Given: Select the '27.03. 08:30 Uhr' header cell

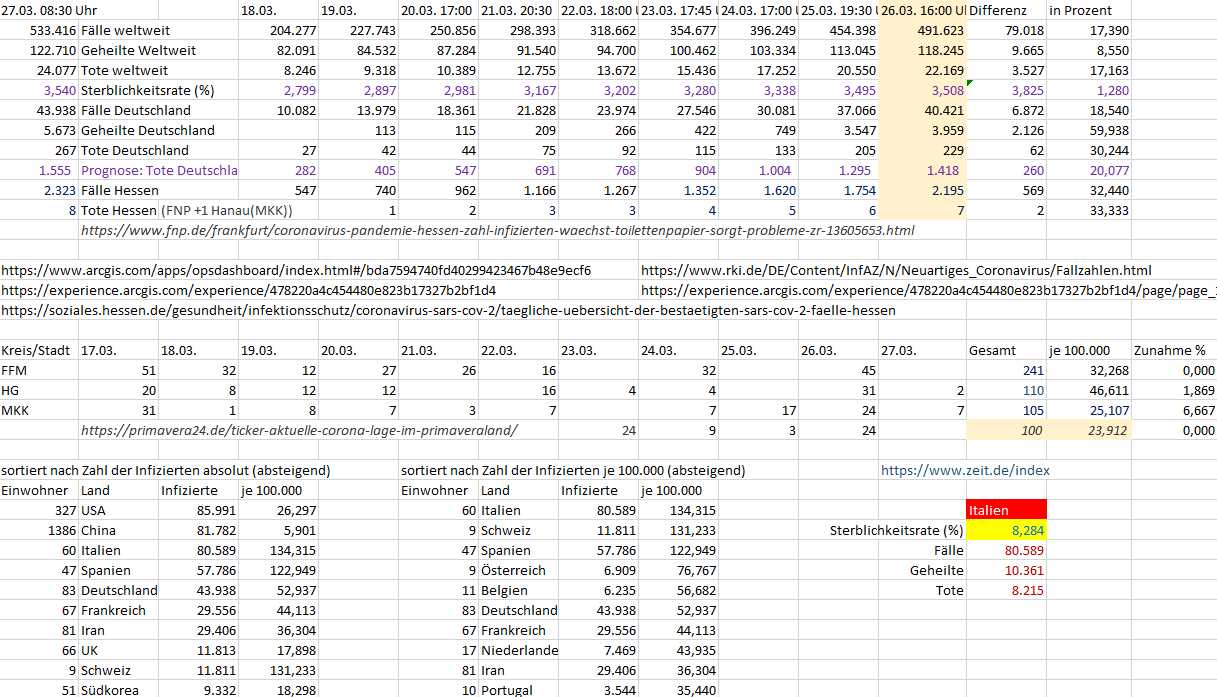Looking at the screenshot, I should tap(49, 10).
